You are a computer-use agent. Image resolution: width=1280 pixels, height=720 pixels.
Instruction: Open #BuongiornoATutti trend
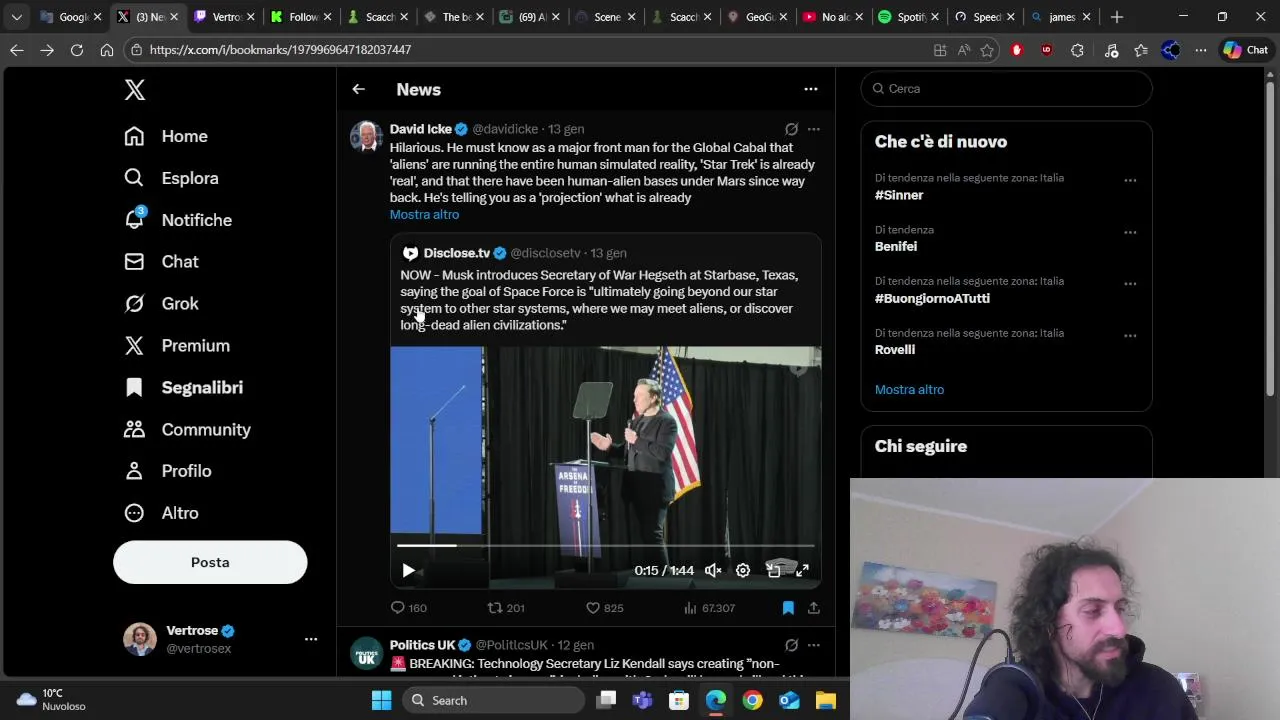(x=932, y=298)
